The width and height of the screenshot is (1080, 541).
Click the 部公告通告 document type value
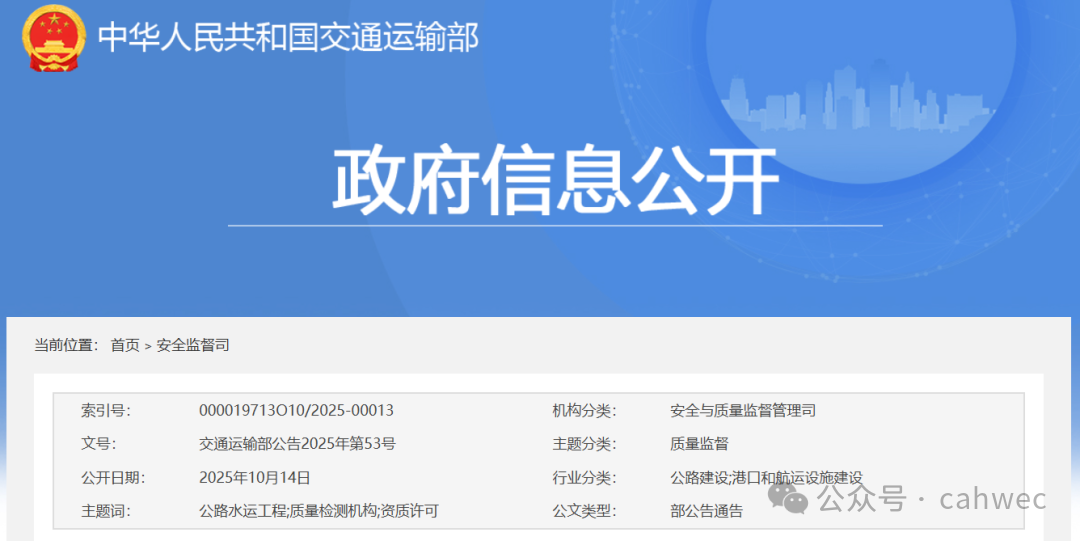click(706, 511)
